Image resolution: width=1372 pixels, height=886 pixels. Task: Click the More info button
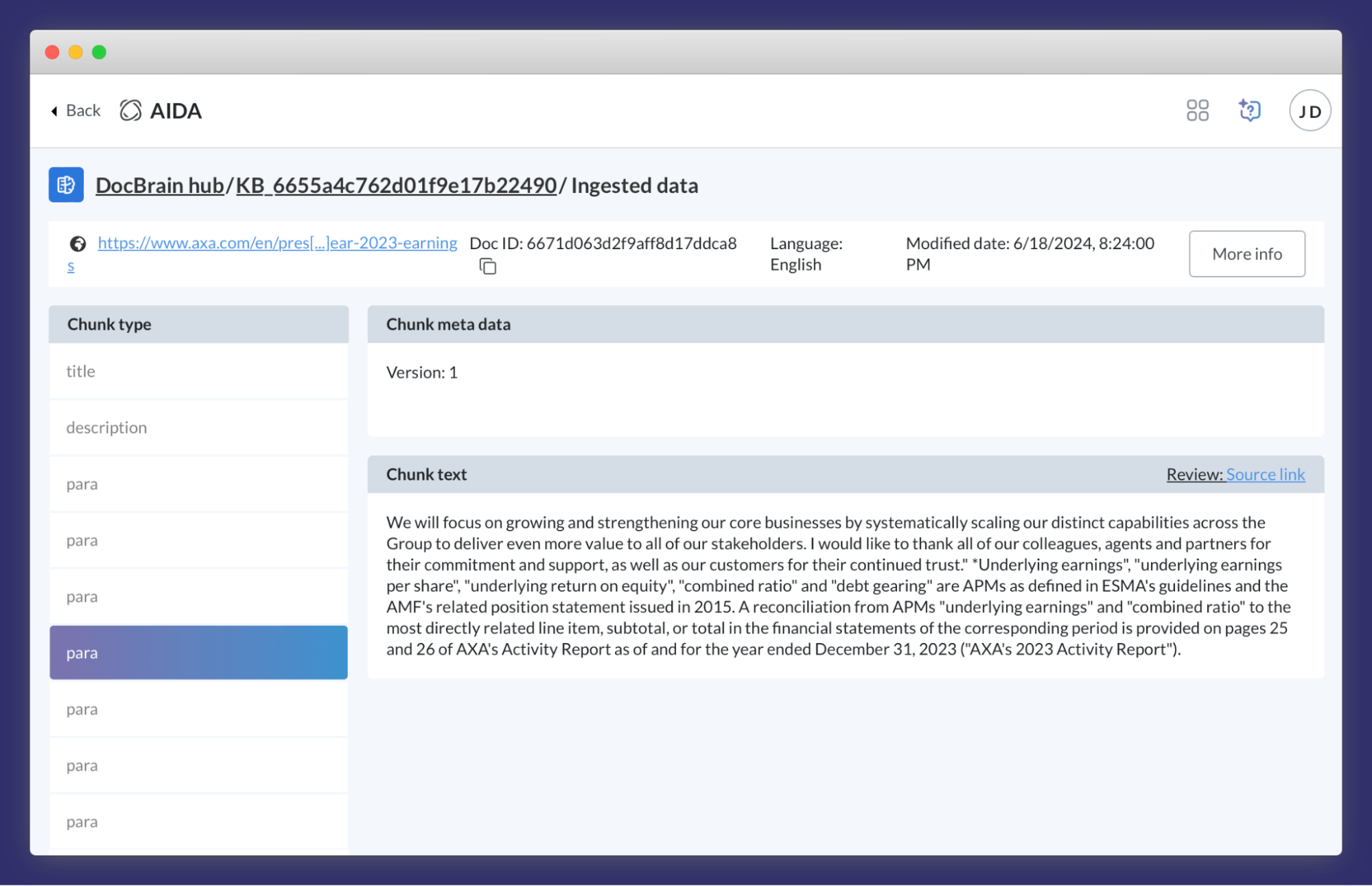[1246, 254]
